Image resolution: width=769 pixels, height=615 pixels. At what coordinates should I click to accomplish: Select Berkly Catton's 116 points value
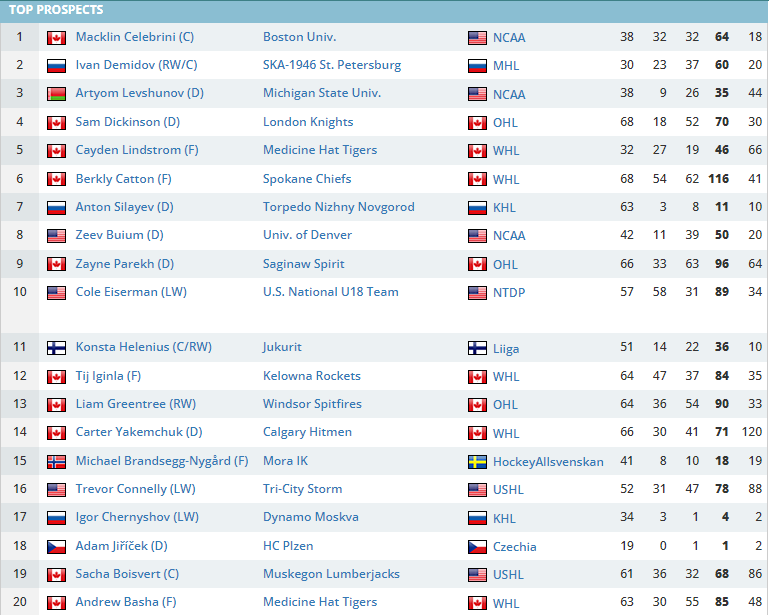(x=718, y=179)
